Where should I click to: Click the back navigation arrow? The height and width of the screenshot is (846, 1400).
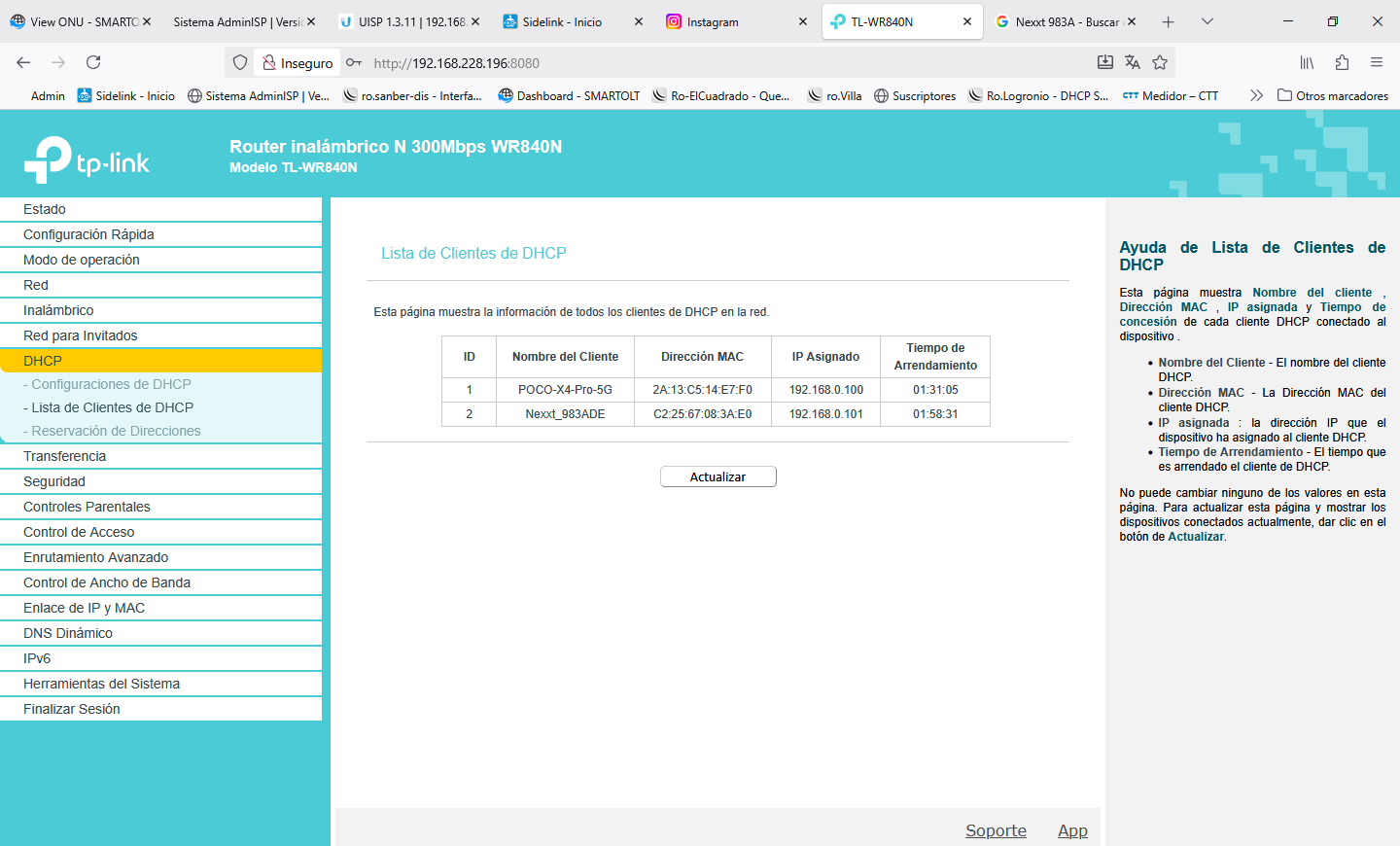tap(23, 62)
